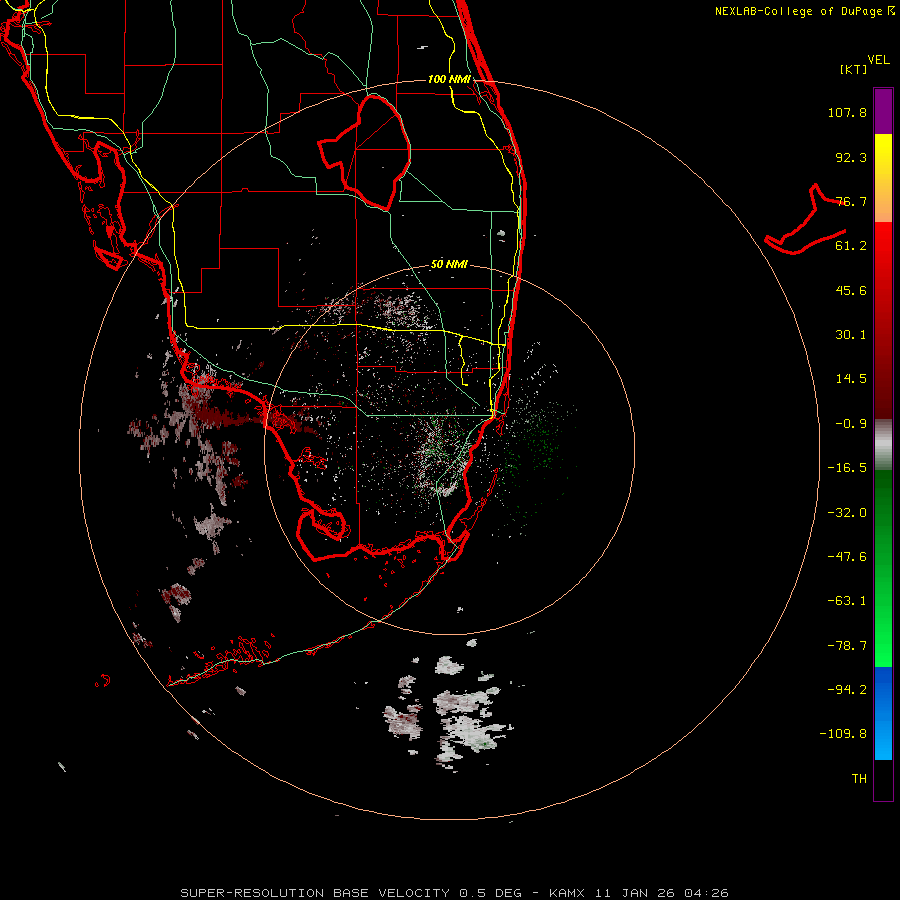
Task: Select the -94.2 scale value
Action: pyautogui.click(x=847, y=690)
